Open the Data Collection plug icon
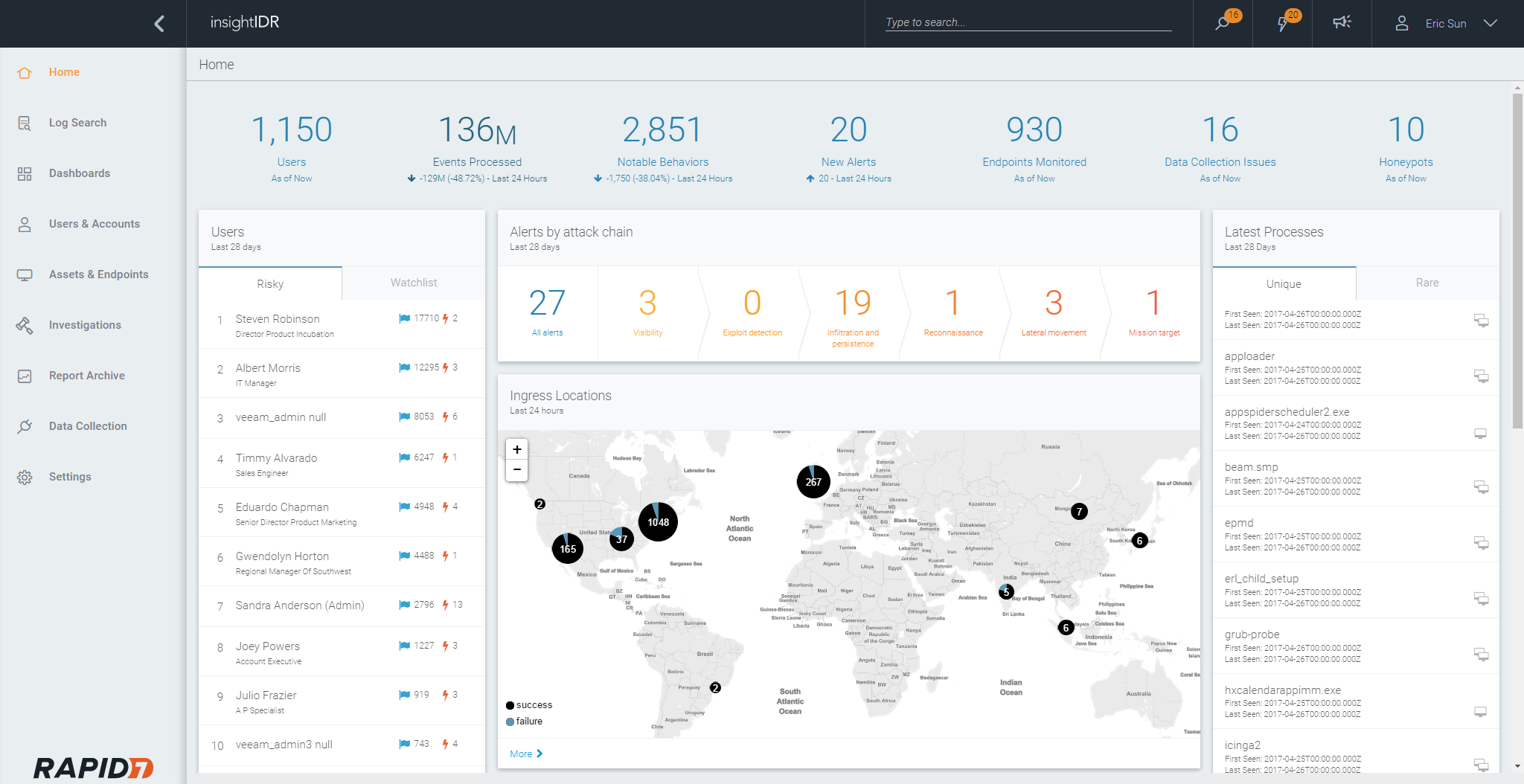 pyautogui.click(x=25, y=426)
